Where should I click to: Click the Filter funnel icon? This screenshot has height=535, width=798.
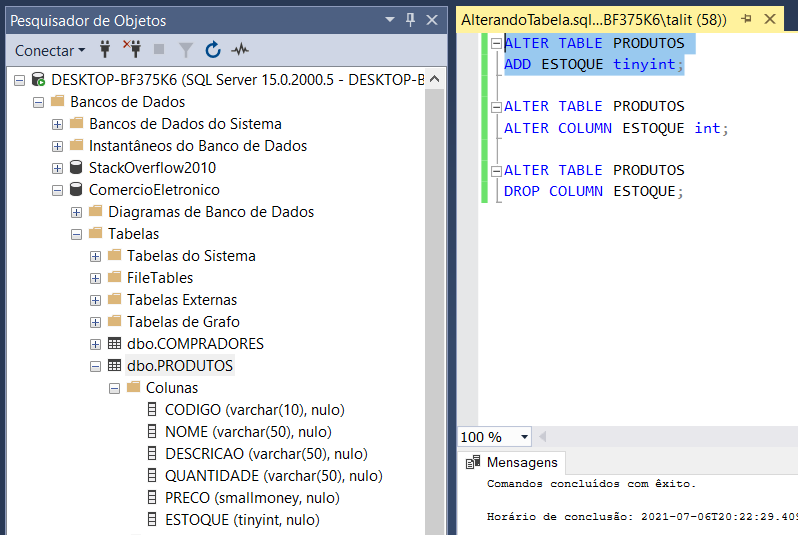click(x=186, y=50)
